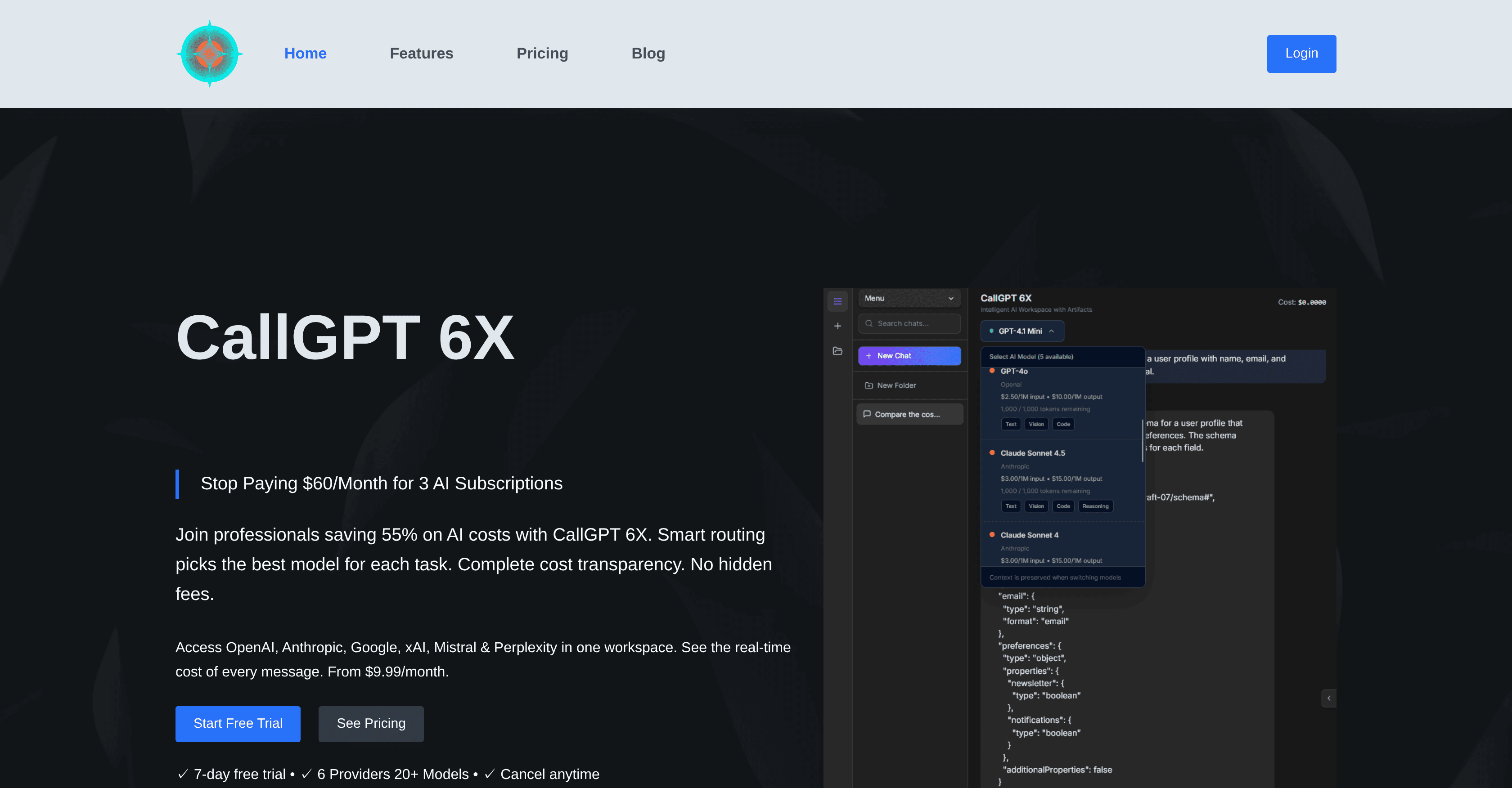
Task: Open the Blog page from the navigation
Action: (x=648, y=53)
